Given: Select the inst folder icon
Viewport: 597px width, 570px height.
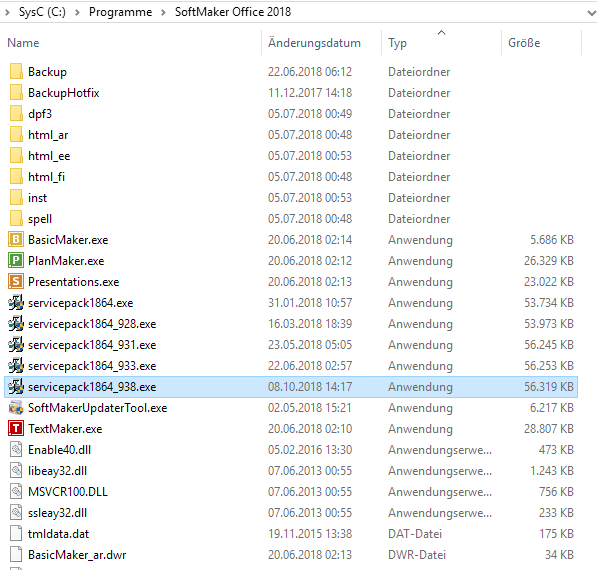Looking at the screenshot, I should click(x=16, y=198).
